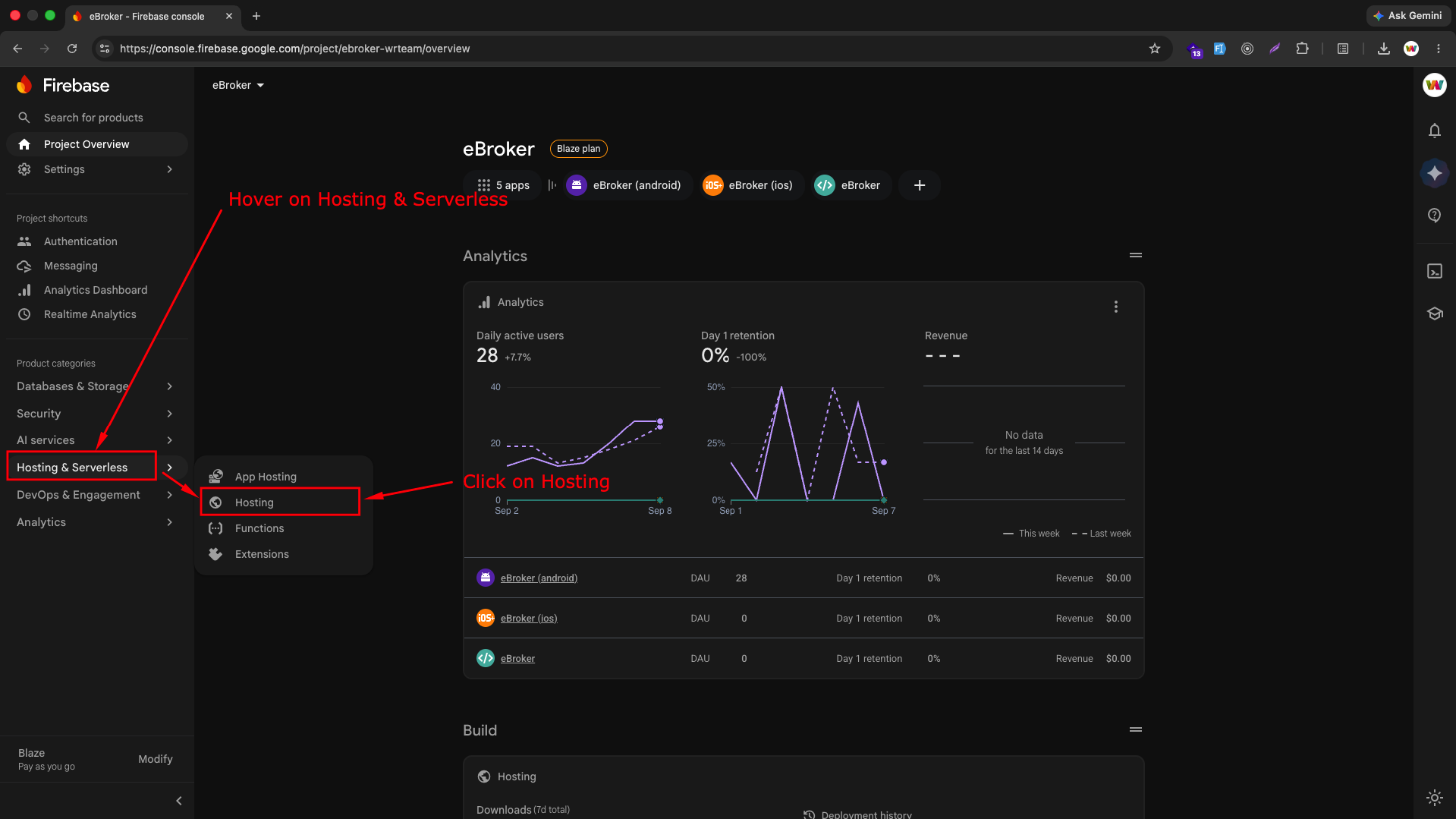1456x819 pixels.
Task: Expand Hosting & Serverless chevron
Action: [x=170, y=468]
